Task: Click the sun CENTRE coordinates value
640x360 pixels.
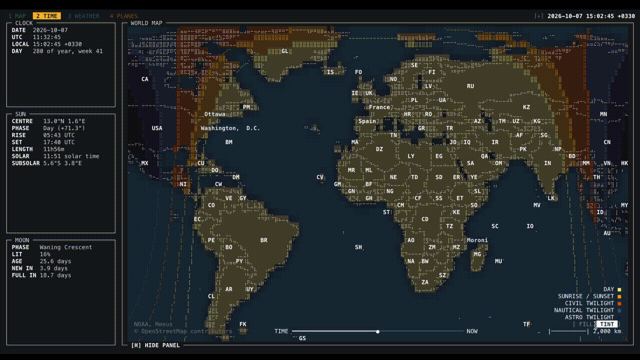Action: click(x=64, y=121)
